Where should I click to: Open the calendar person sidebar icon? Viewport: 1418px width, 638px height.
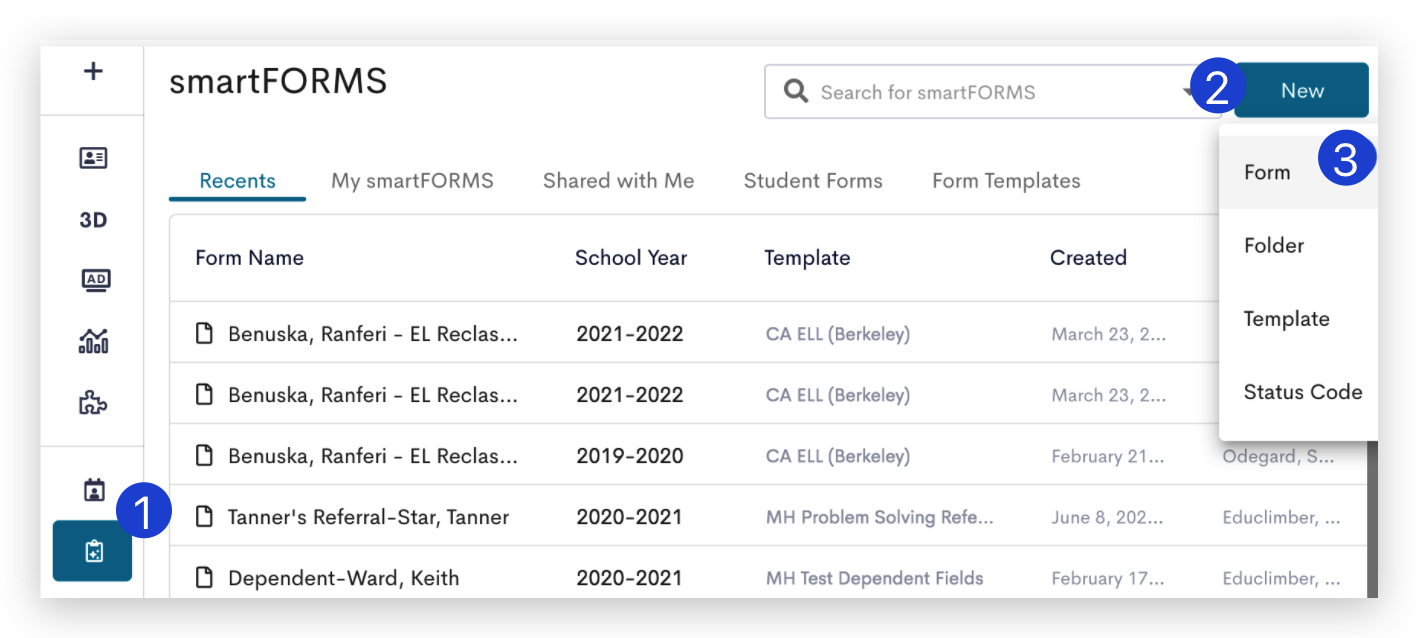tap(93, 490)
